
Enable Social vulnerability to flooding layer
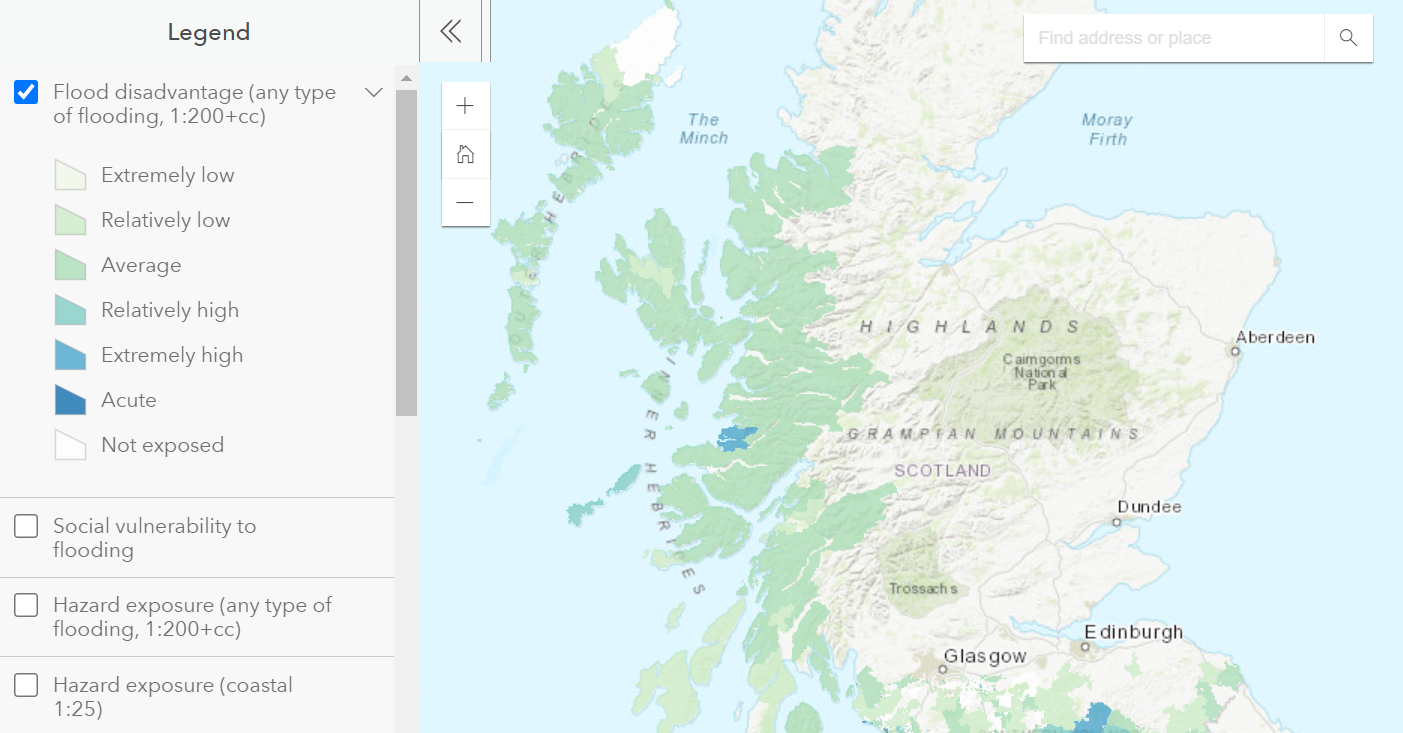26,526
